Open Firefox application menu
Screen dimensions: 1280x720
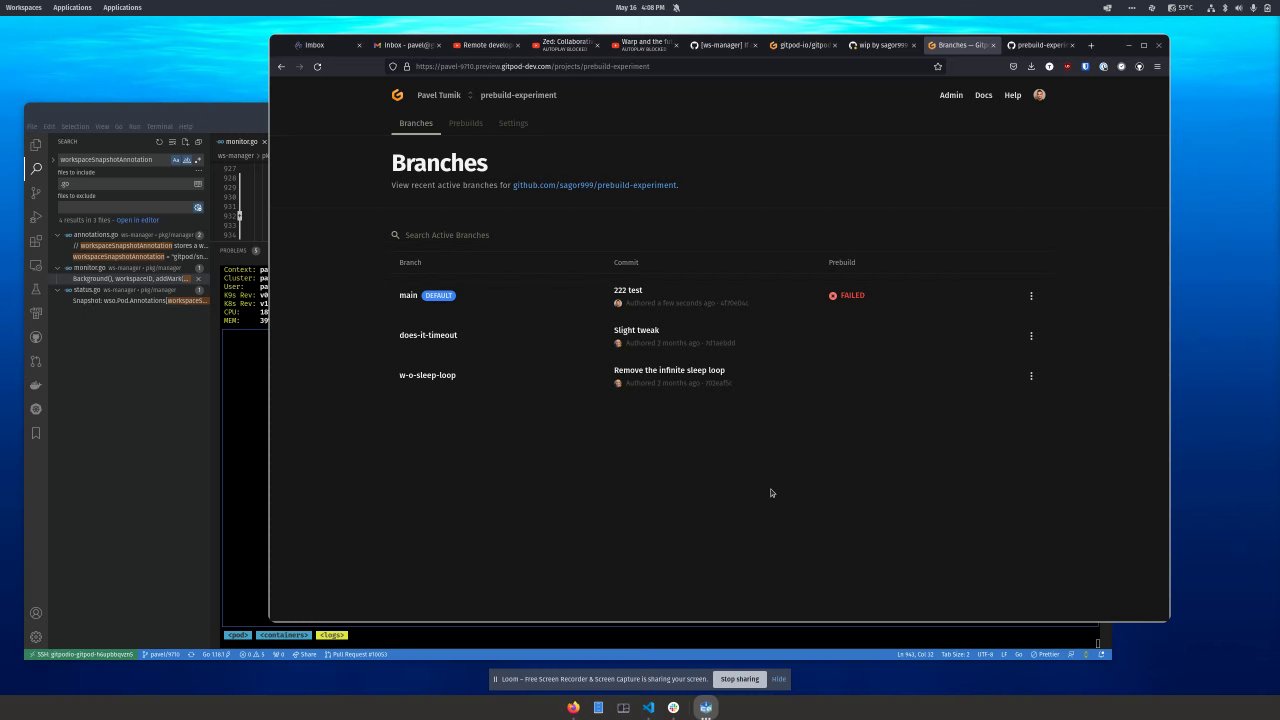click(x=1157, y=67)
